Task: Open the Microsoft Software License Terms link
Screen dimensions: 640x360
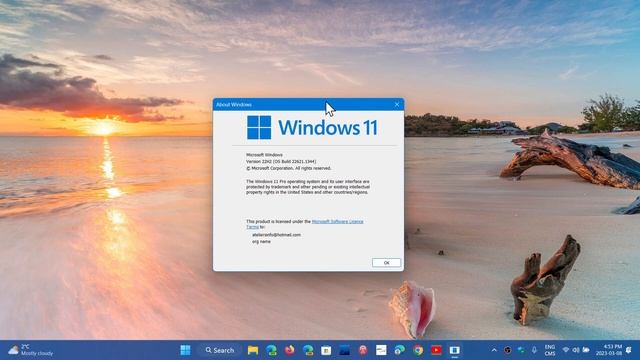Action: pyautogui.click(x=337, y=221)
